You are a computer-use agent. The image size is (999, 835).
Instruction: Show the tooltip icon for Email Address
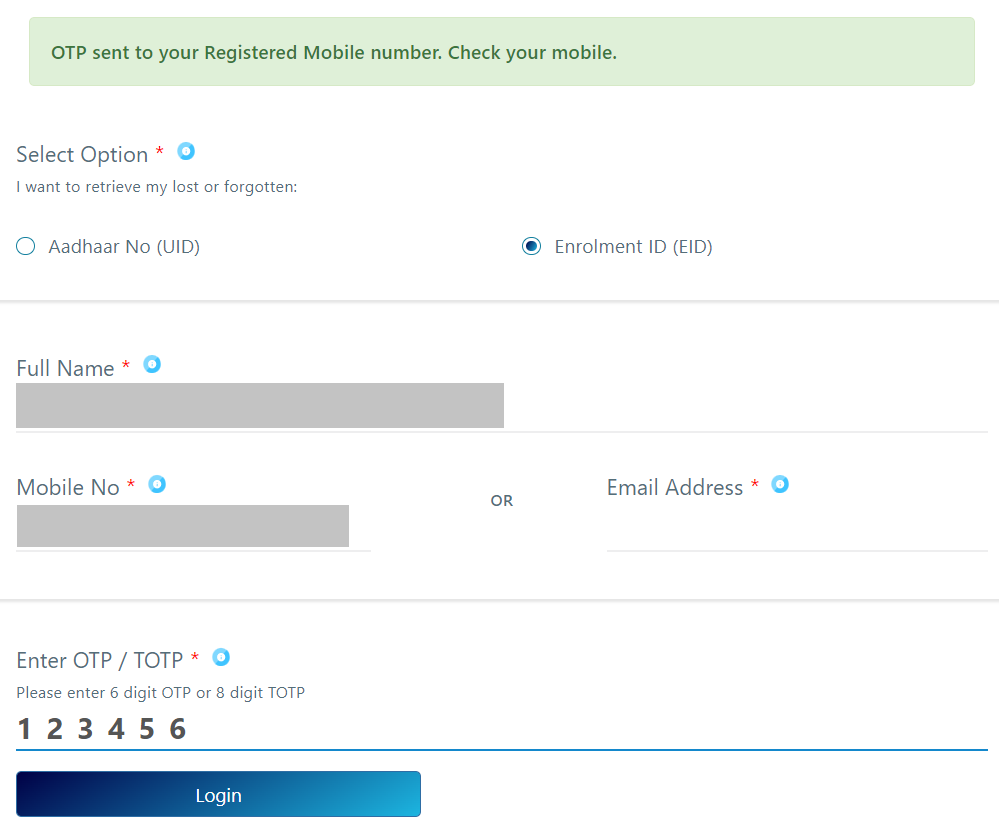(x=780, y=484)
